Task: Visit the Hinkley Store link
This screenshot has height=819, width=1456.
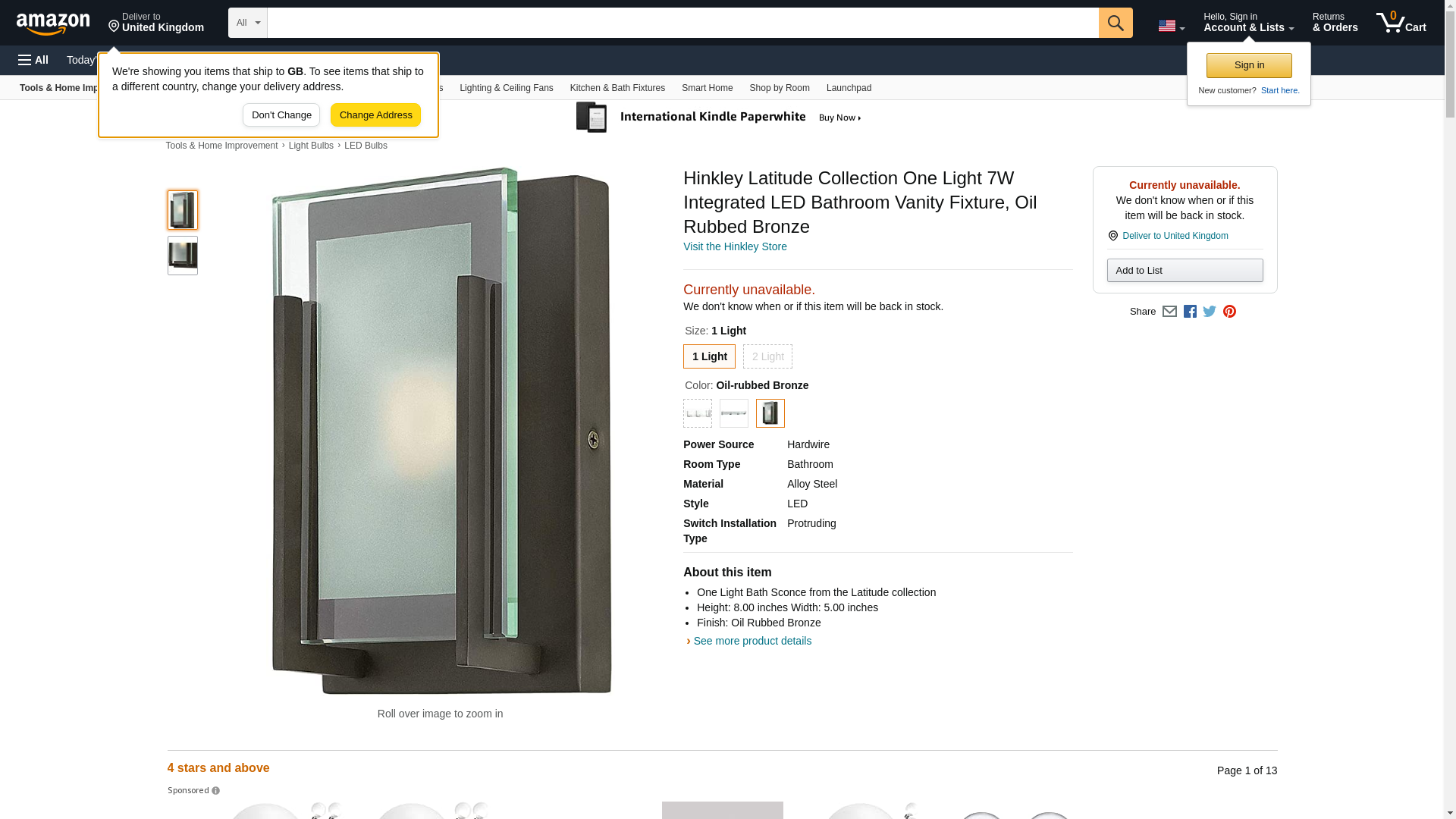Action: click(734, 246)
